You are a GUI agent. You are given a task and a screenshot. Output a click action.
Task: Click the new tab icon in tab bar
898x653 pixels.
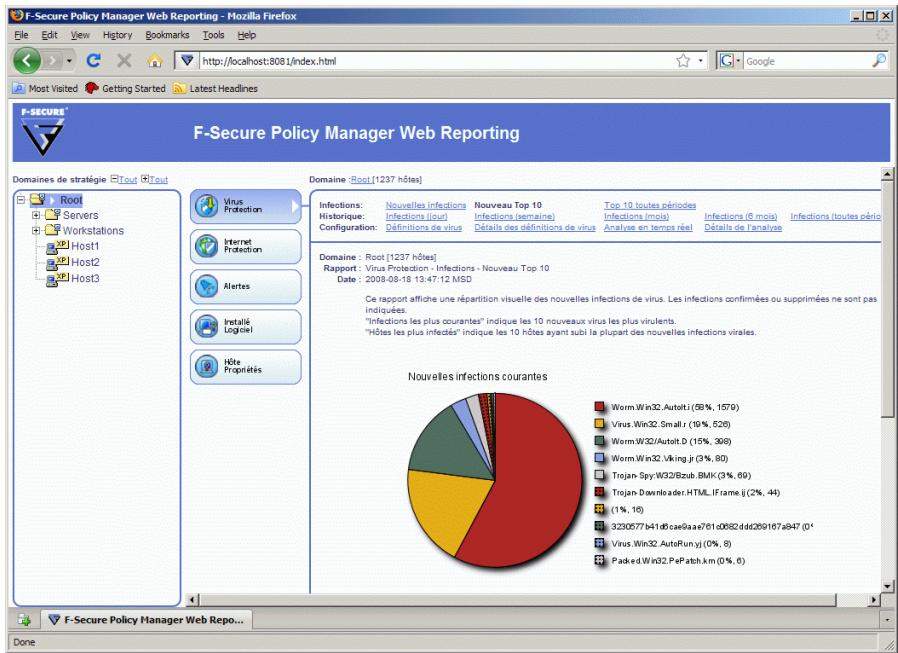pyautogui.click(x=24, y=620)
